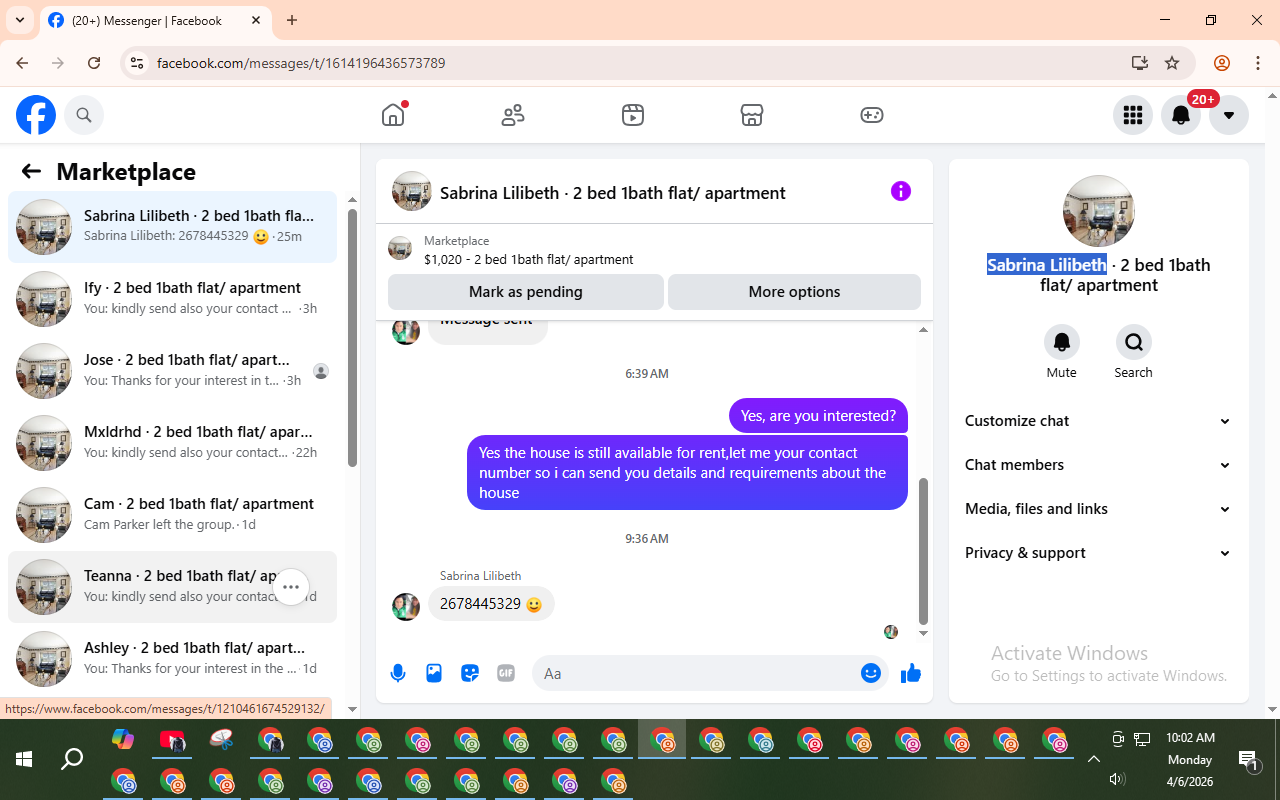The width and height of the screenshot is (1280, 800).
Task: Open the Windows notification center icon
Action: [x=1250, y=760]
